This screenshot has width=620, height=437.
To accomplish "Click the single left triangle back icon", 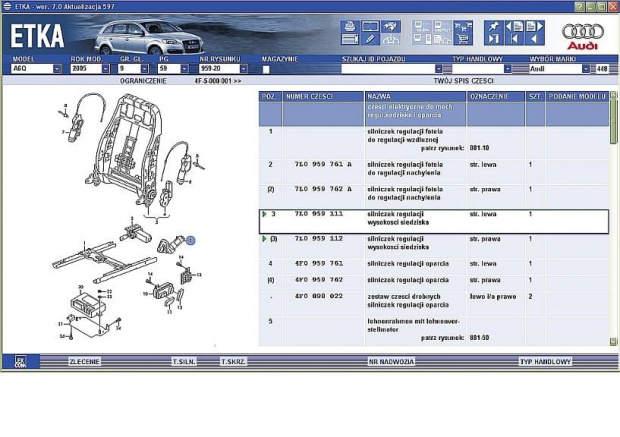I will [x=535, y=39].
